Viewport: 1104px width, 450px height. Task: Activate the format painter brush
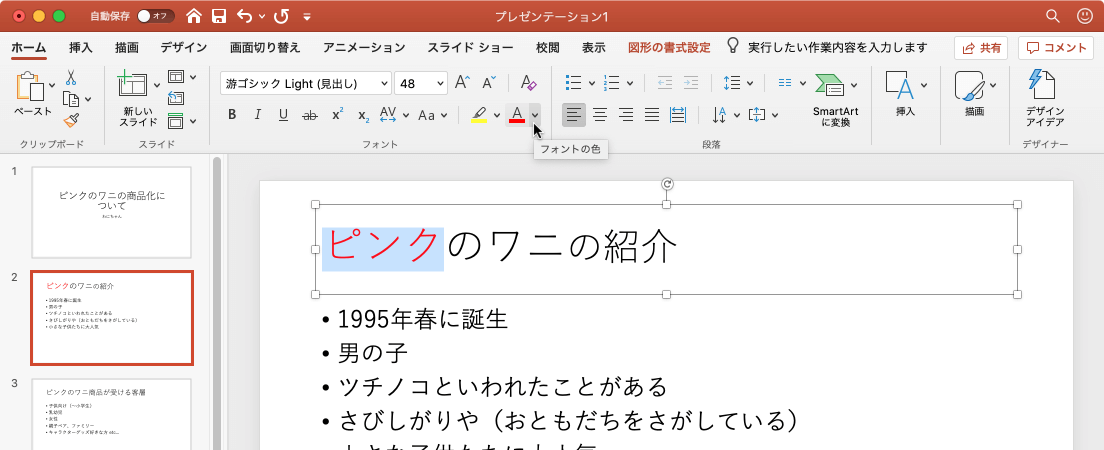(70, 121)
